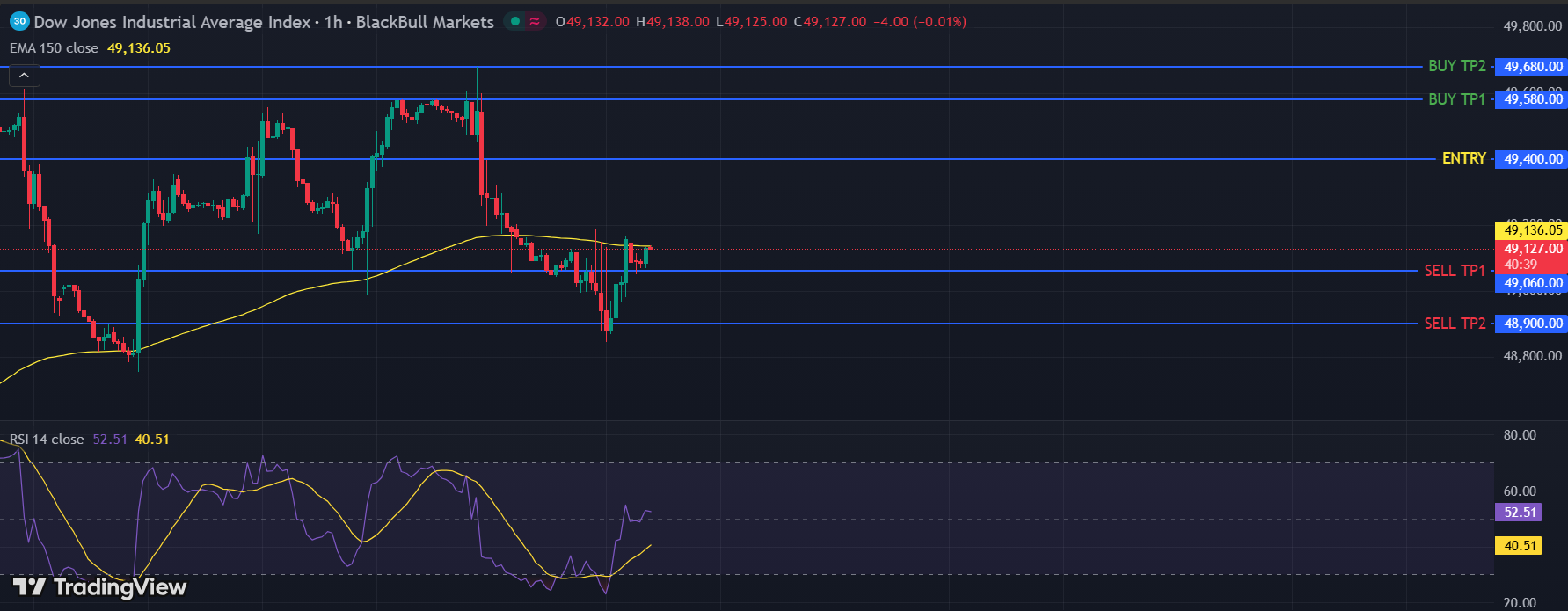Click the Dow Jones Industrial Average Index title

pyautogui.click(x=172, y=22)
